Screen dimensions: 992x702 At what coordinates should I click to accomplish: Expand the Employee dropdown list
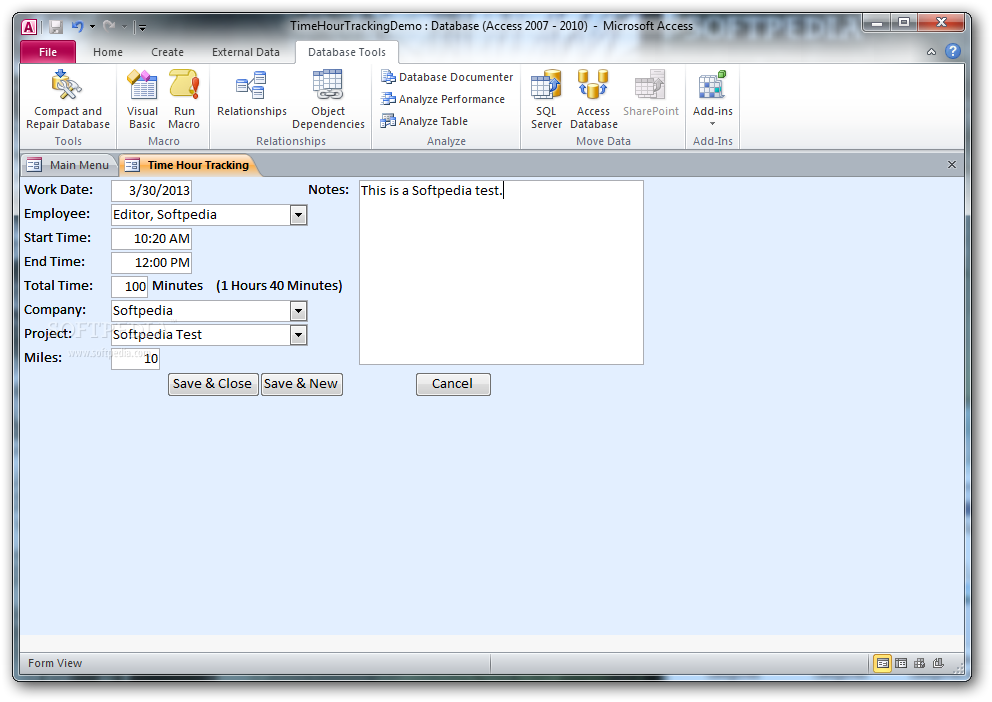[298, 215]
